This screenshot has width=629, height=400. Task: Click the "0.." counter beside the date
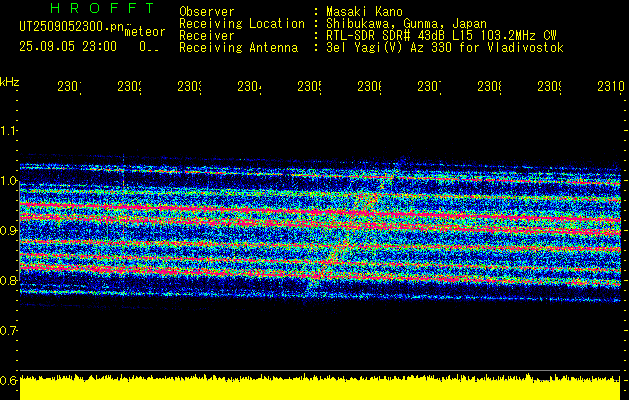[149, 47]
